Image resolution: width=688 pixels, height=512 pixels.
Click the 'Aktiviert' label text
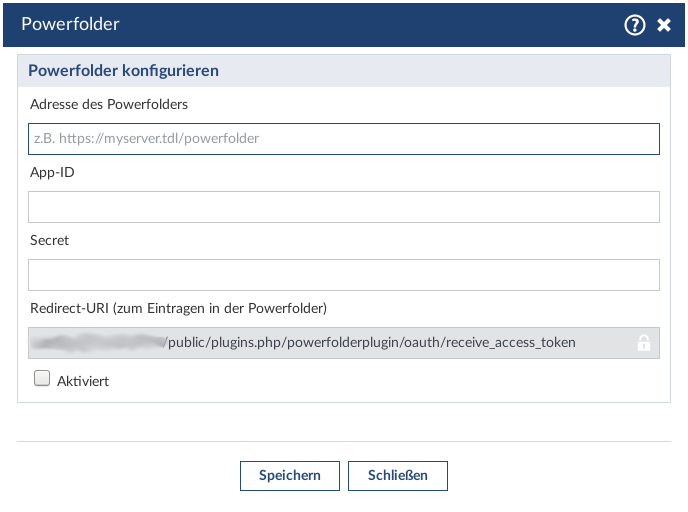(x=84, y=381)
